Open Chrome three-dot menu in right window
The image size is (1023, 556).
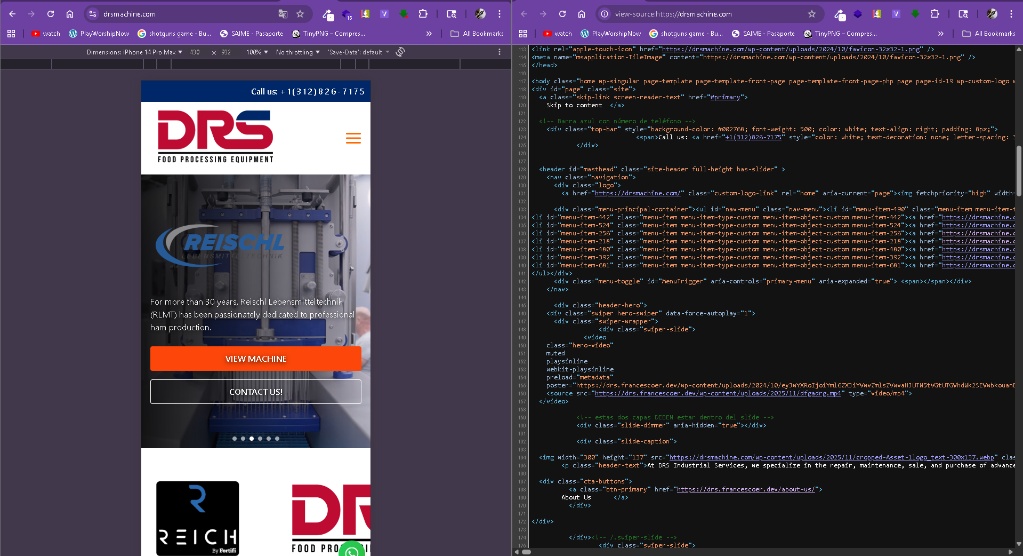click(x=1011, y=14)
